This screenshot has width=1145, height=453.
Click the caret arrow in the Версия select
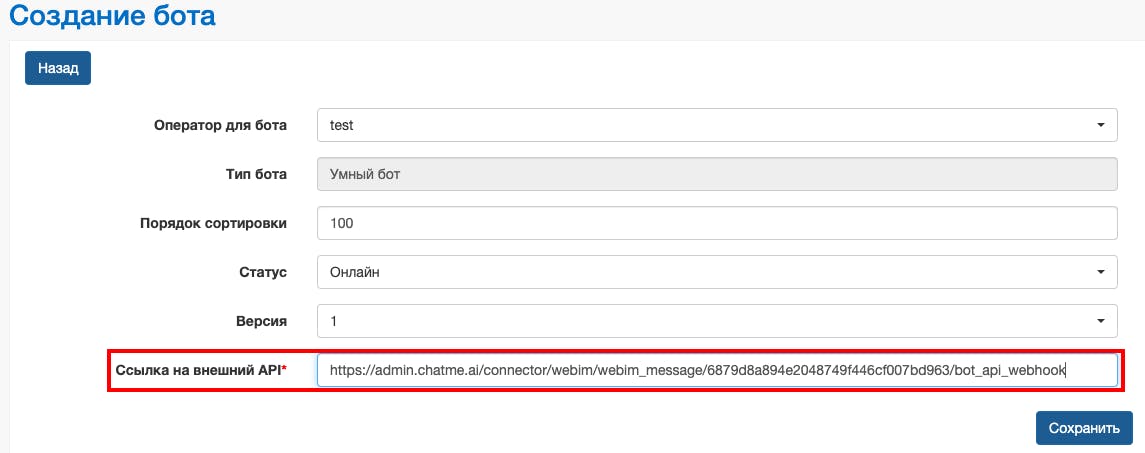(1100, 321)
